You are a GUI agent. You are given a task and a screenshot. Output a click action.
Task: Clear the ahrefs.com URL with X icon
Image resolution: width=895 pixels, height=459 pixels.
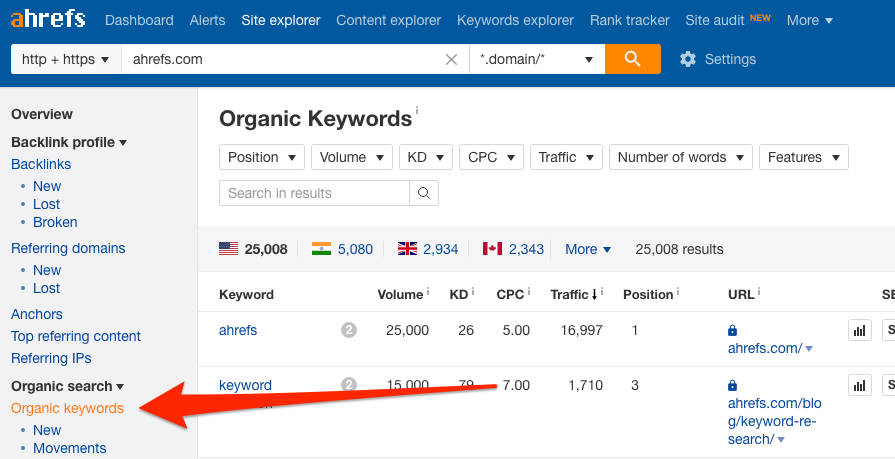coord(452,59)
